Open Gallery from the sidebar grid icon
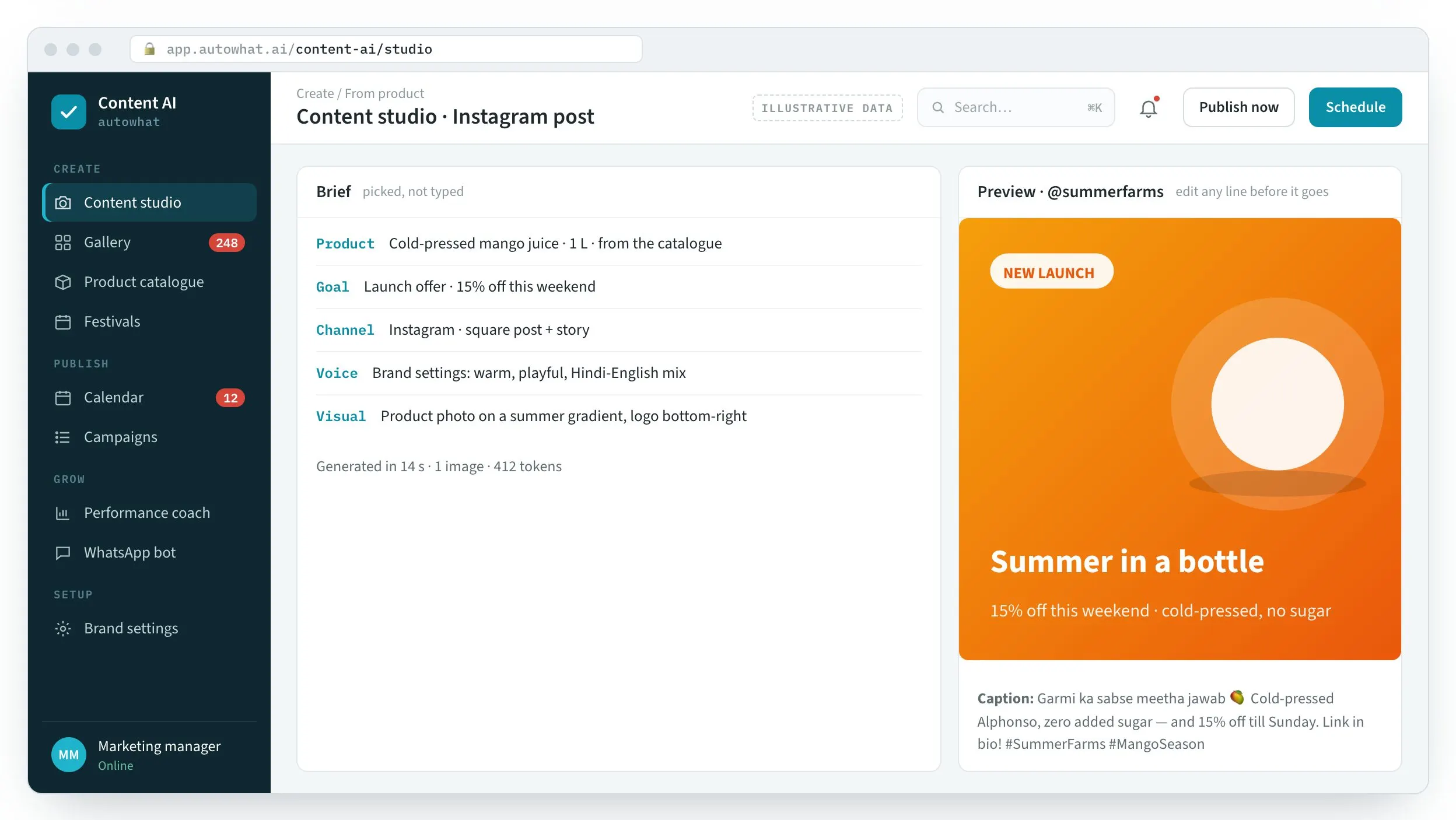 point(62,243)
